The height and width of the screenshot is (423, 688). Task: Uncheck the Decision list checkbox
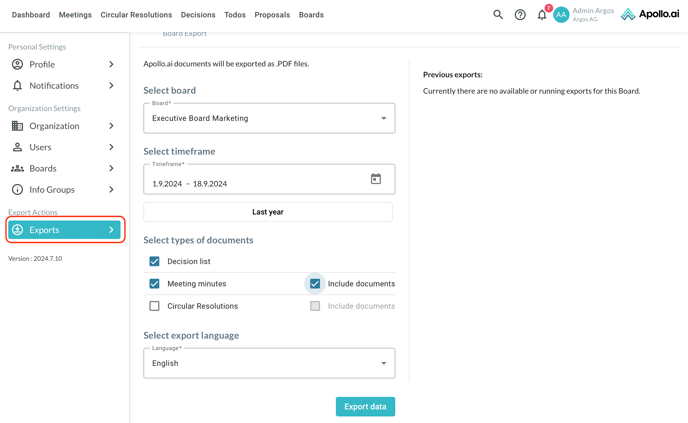point(154,261)
